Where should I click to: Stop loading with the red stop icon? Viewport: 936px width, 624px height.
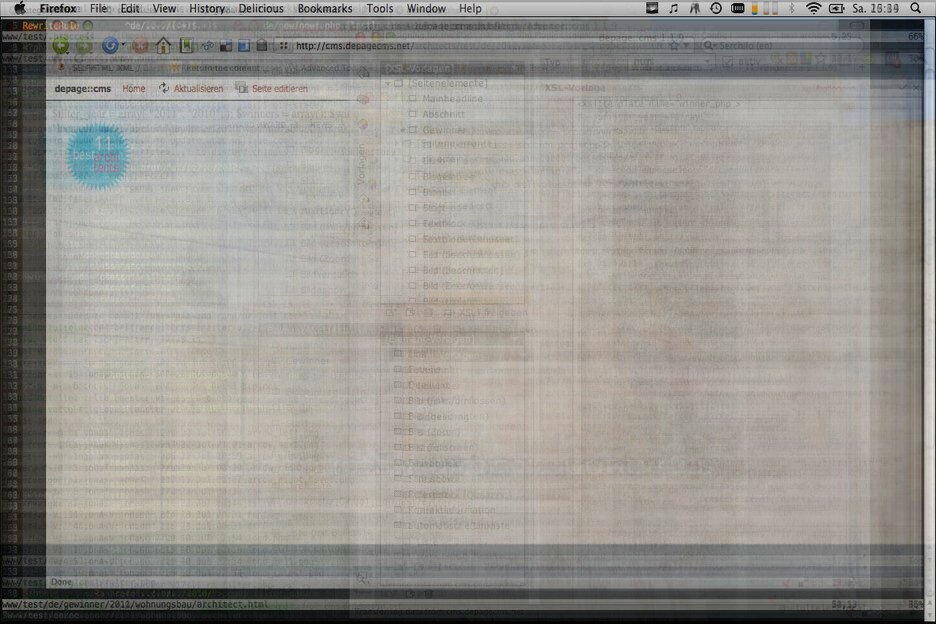[x=140, y=45]
